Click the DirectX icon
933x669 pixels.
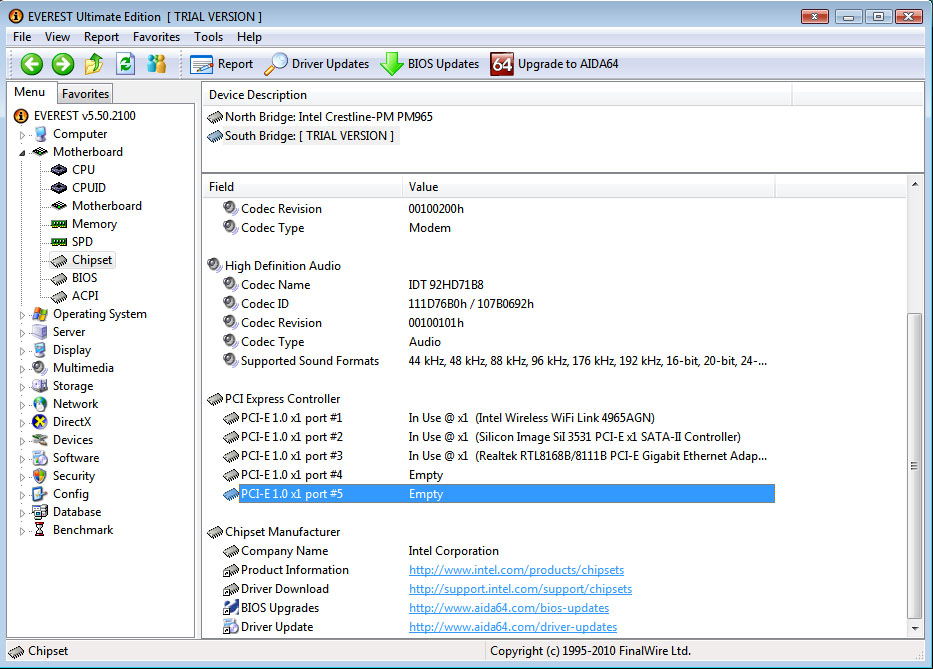40,422
